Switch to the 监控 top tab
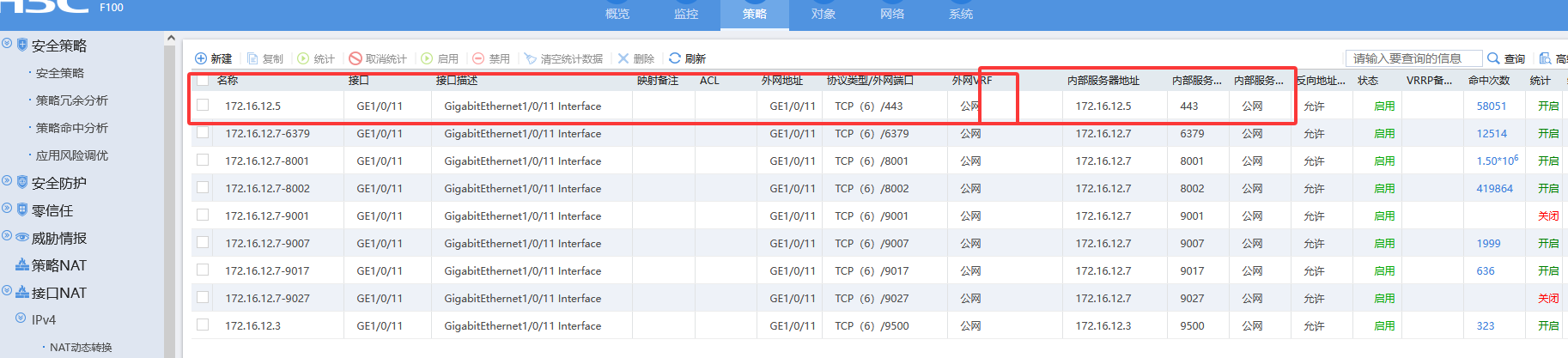The height and width of the screenshot is (358, 1568). pyautogui.click(x=685, y=14)
